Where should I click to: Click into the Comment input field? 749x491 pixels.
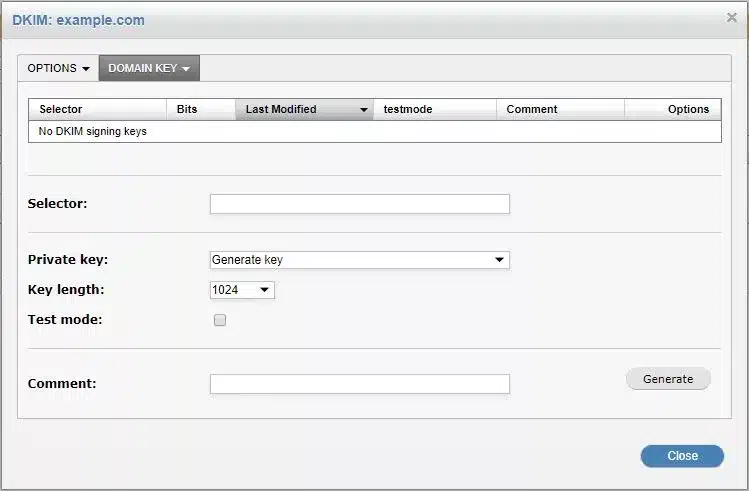tap(359, 384)
